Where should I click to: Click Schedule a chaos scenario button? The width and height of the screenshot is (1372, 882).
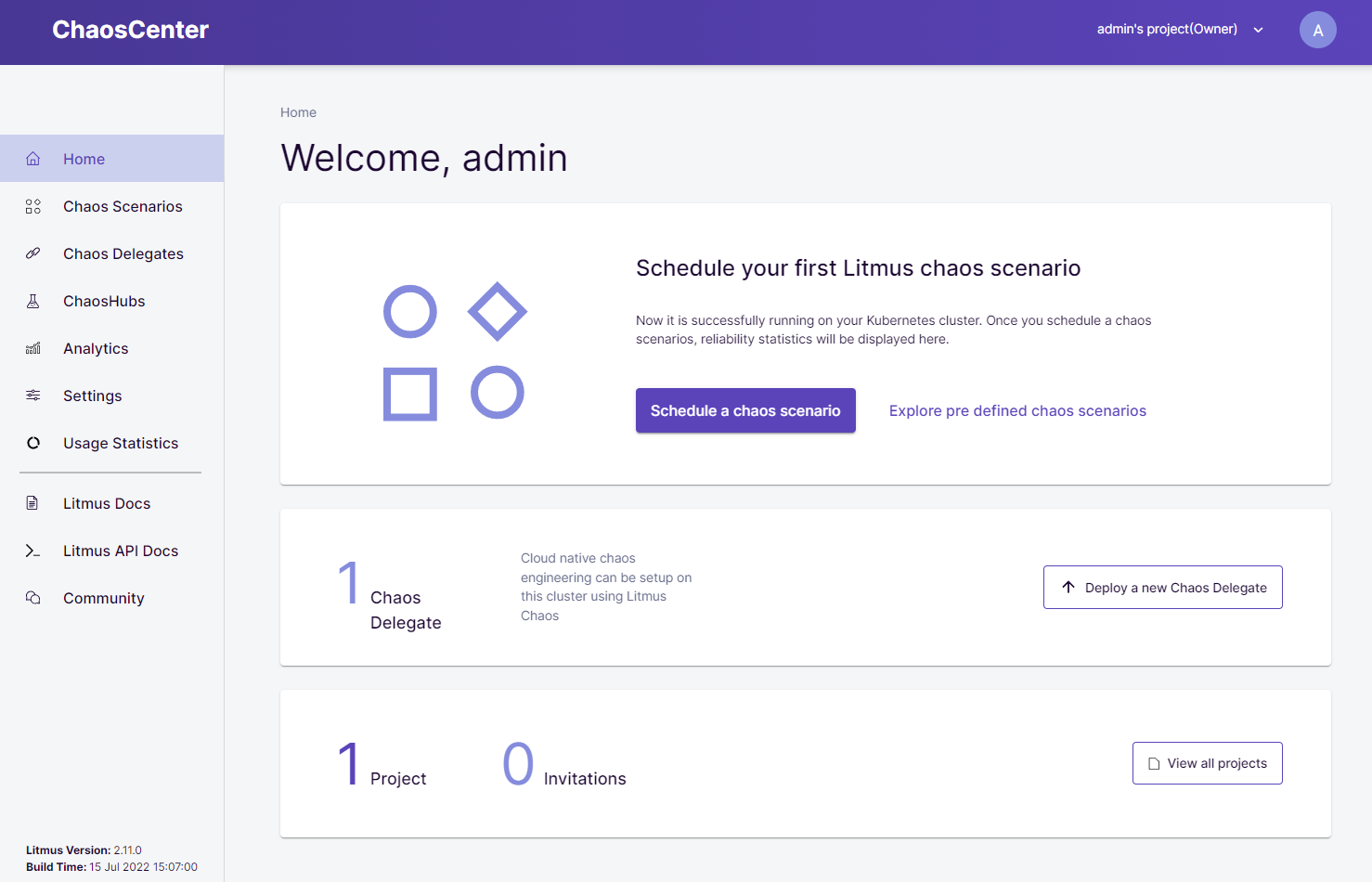pos(745,410)
